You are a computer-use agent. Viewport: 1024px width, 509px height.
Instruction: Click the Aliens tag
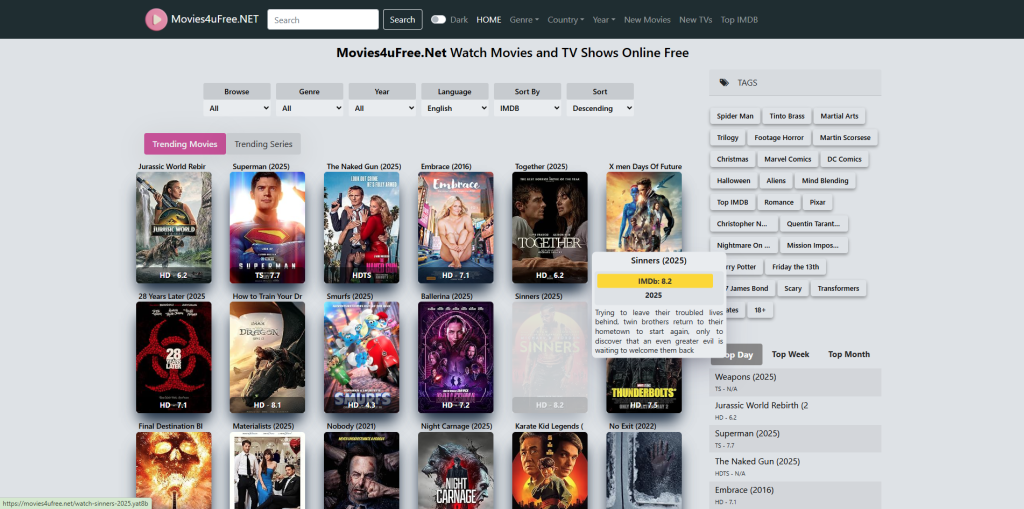pyautogui.click(x=776, y=181)
